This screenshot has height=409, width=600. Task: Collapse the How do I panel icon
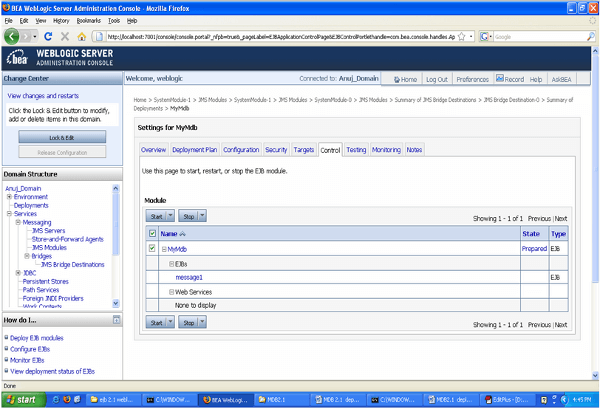pos(117,320)
